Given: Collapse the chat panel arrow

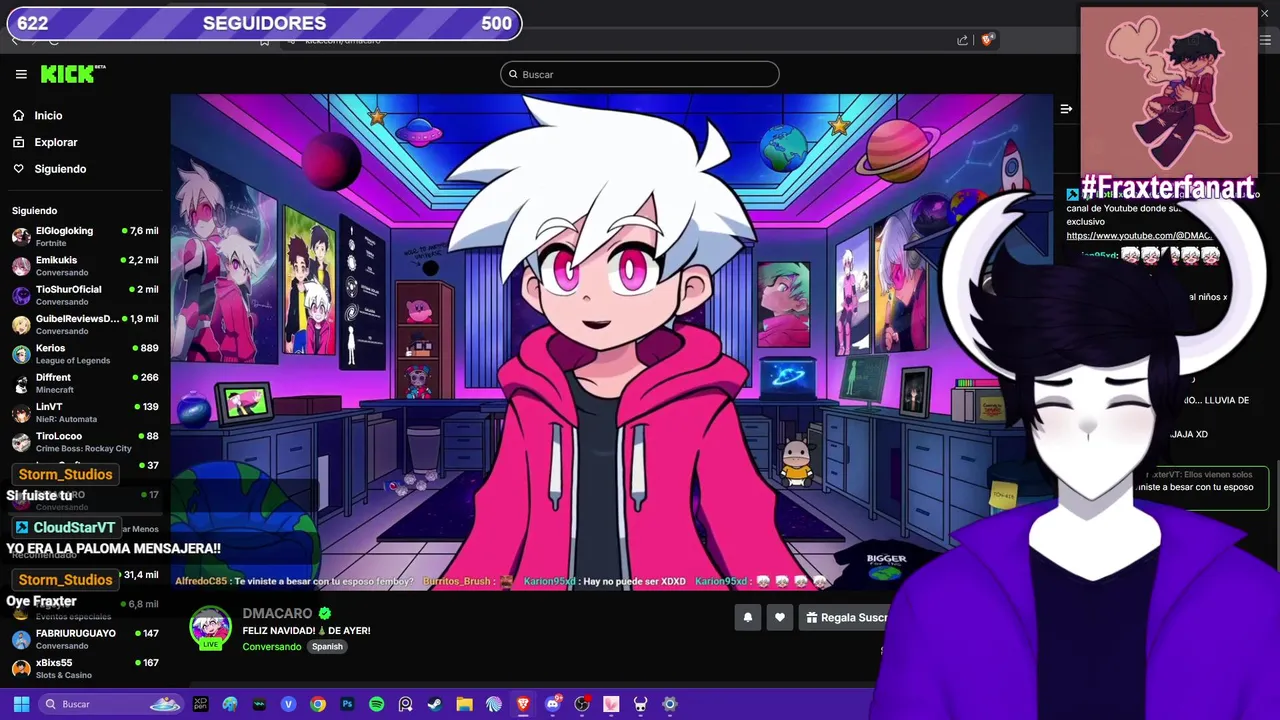Looking at the screenshot, I should 1066,109.
